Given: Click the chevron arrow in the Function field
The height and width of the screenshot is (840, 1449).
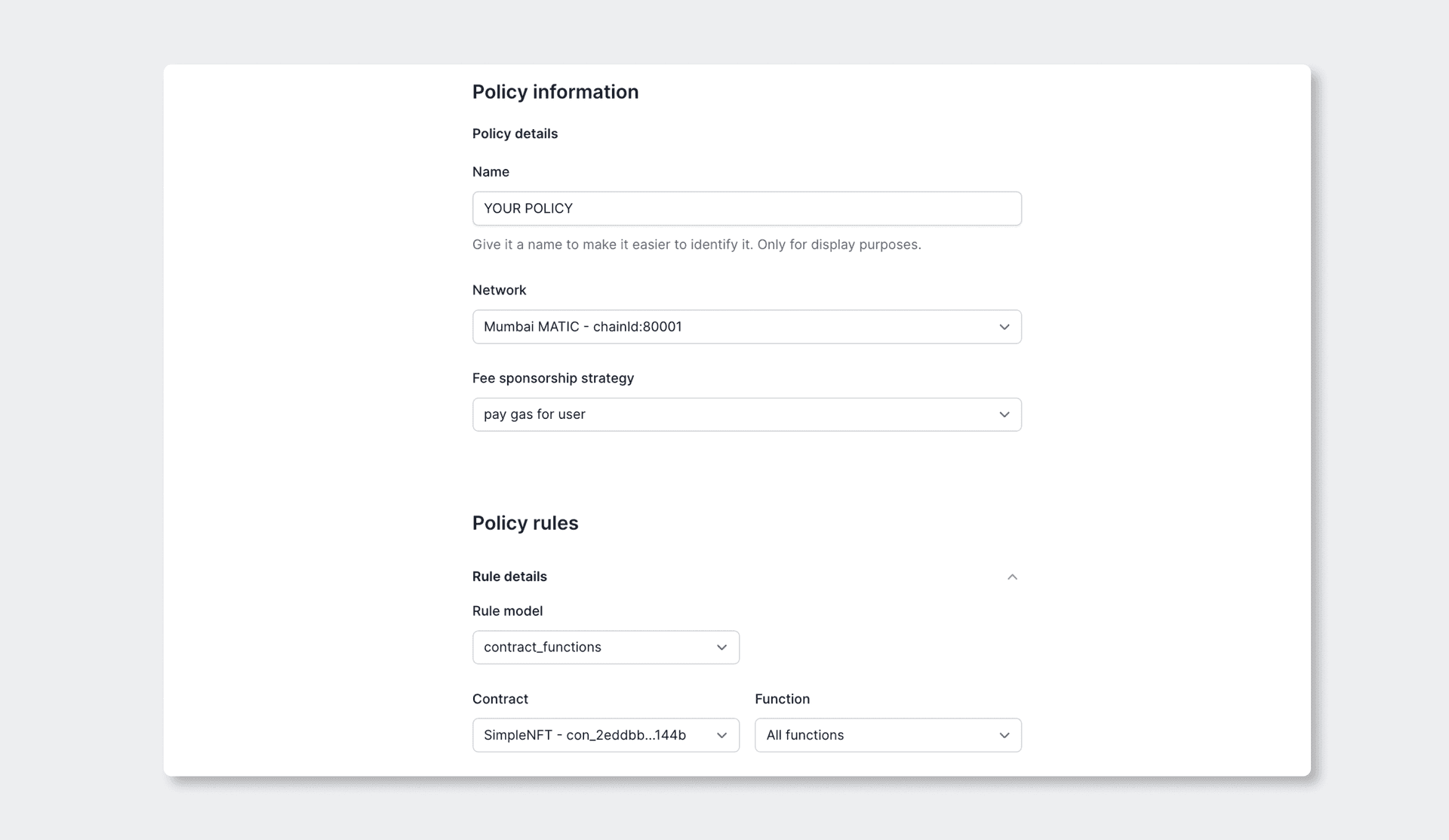Looking at the screenshot, I should 1004,735.
